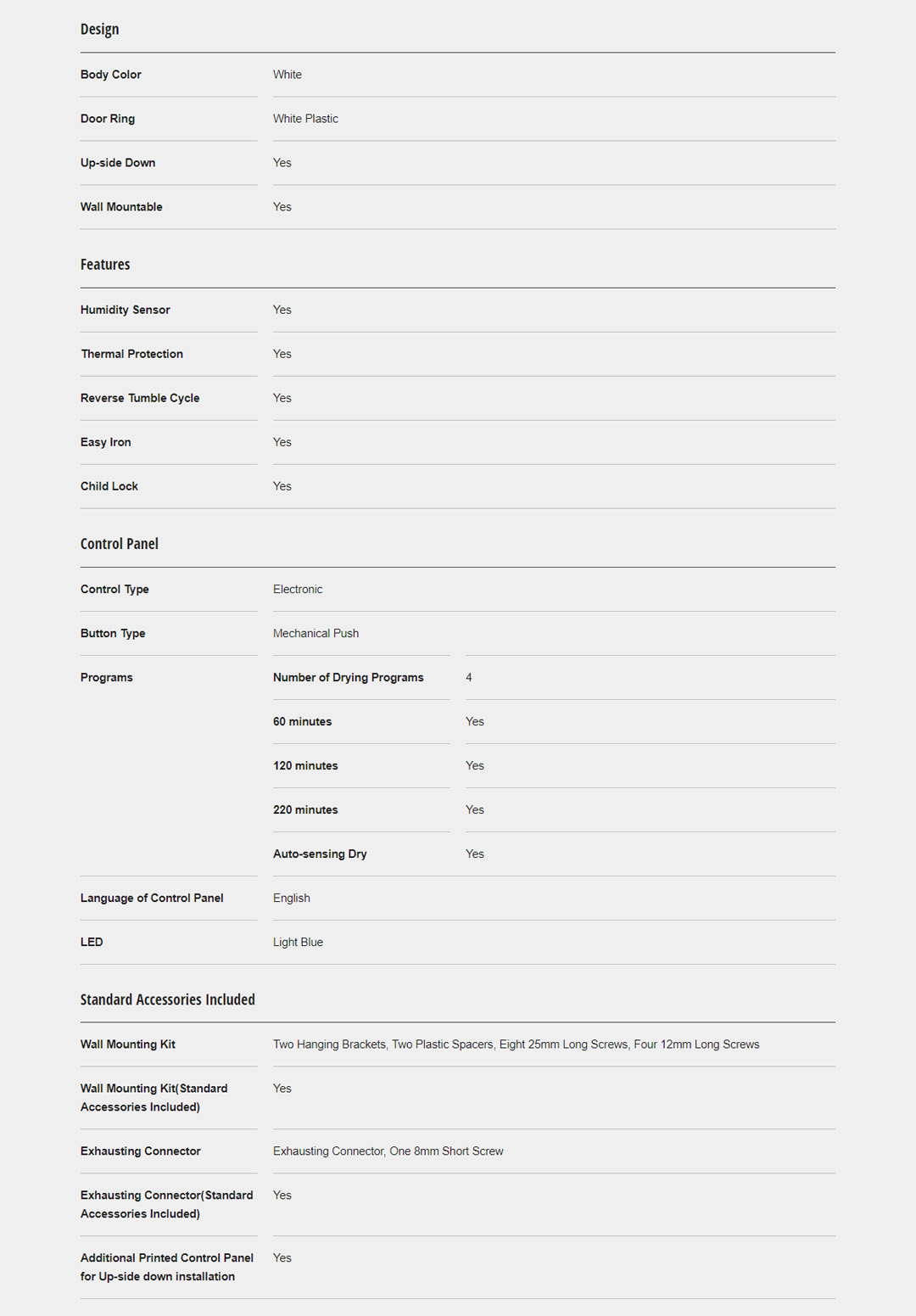
Task: Click the Number of Drying Programs label
Action: (349, 678)
